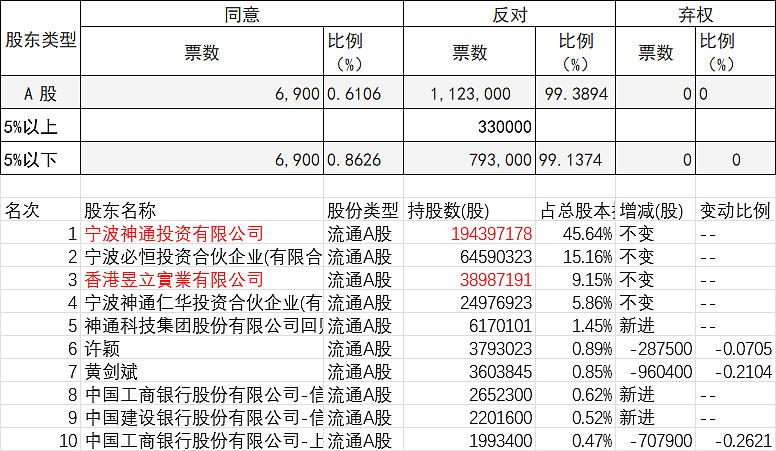This screenshot has width=776, height=451.
Task: Select 宁波神通投资有限公司 cell
Action: coord(202,233)
